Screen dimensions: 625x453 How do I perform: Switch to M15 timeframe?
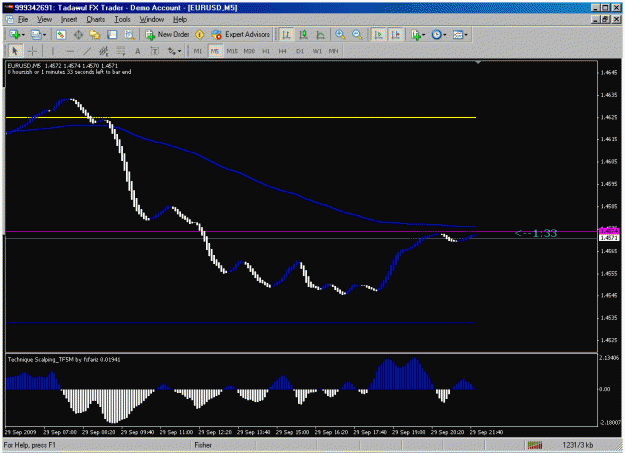pyautogui.click(x=232, y=51)
